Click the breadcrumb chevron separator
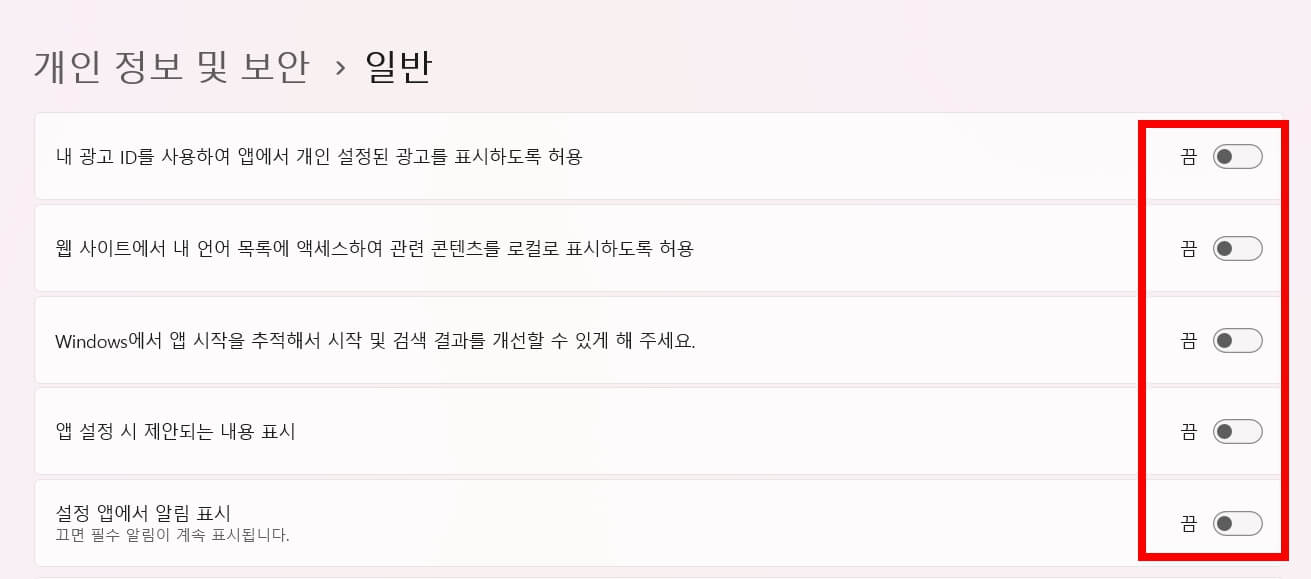The width and height of the screenshot is (1311, 579). point(343,66)
